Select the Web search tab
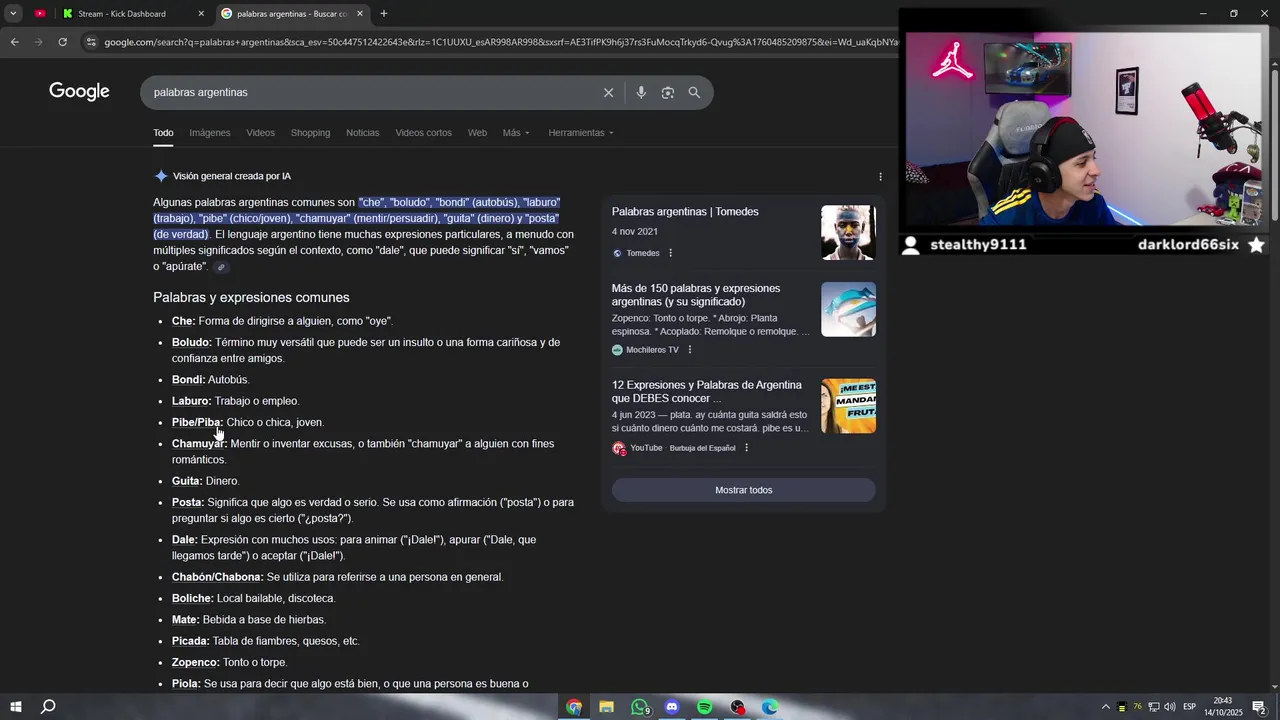Screen dimensions: 1280x720 coord(477,133)
